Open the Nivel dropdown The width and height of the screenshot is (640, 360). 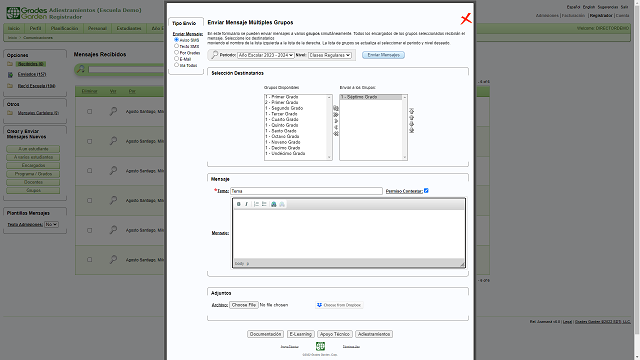329,55
